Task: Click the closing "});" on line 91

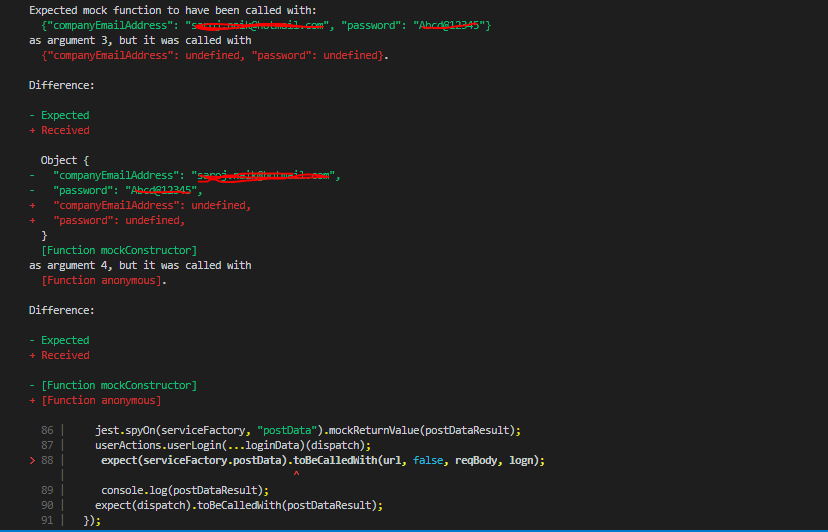Action: tap(92, 520)
